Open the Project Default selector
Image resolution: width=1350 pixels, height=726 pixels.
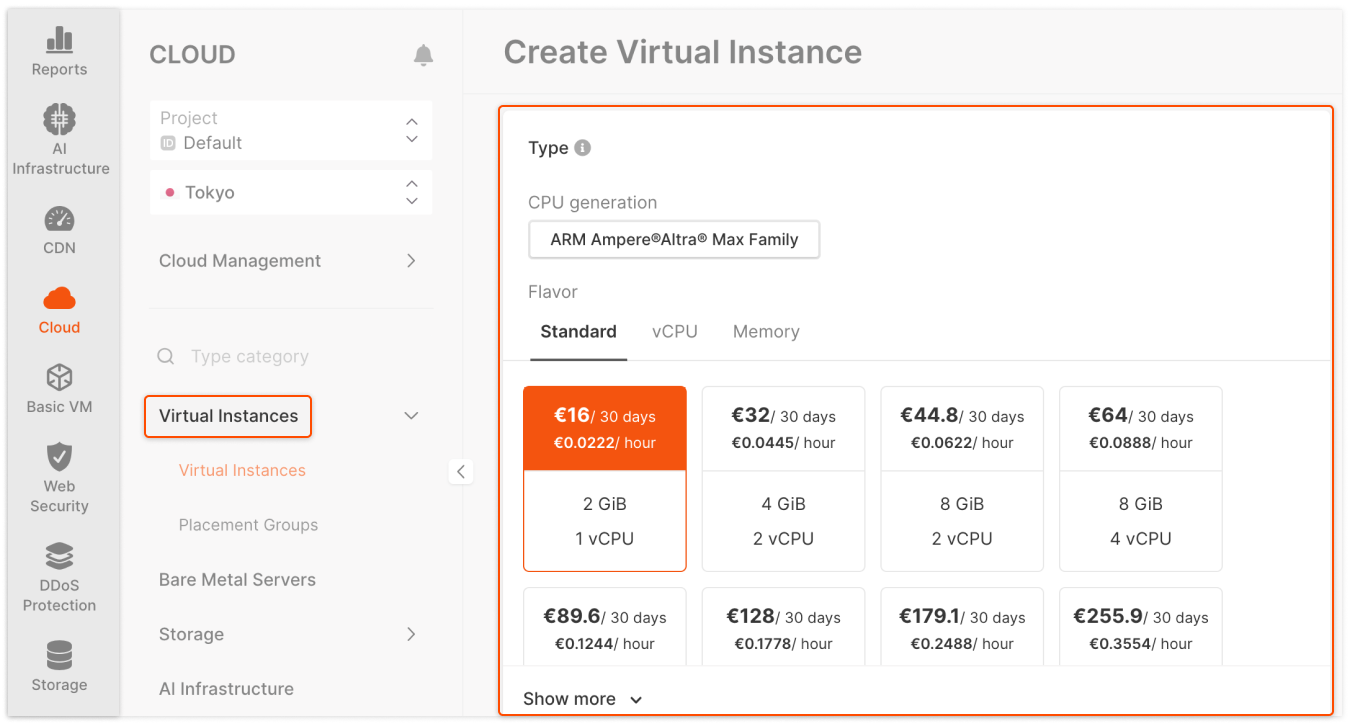coord(291,130)
